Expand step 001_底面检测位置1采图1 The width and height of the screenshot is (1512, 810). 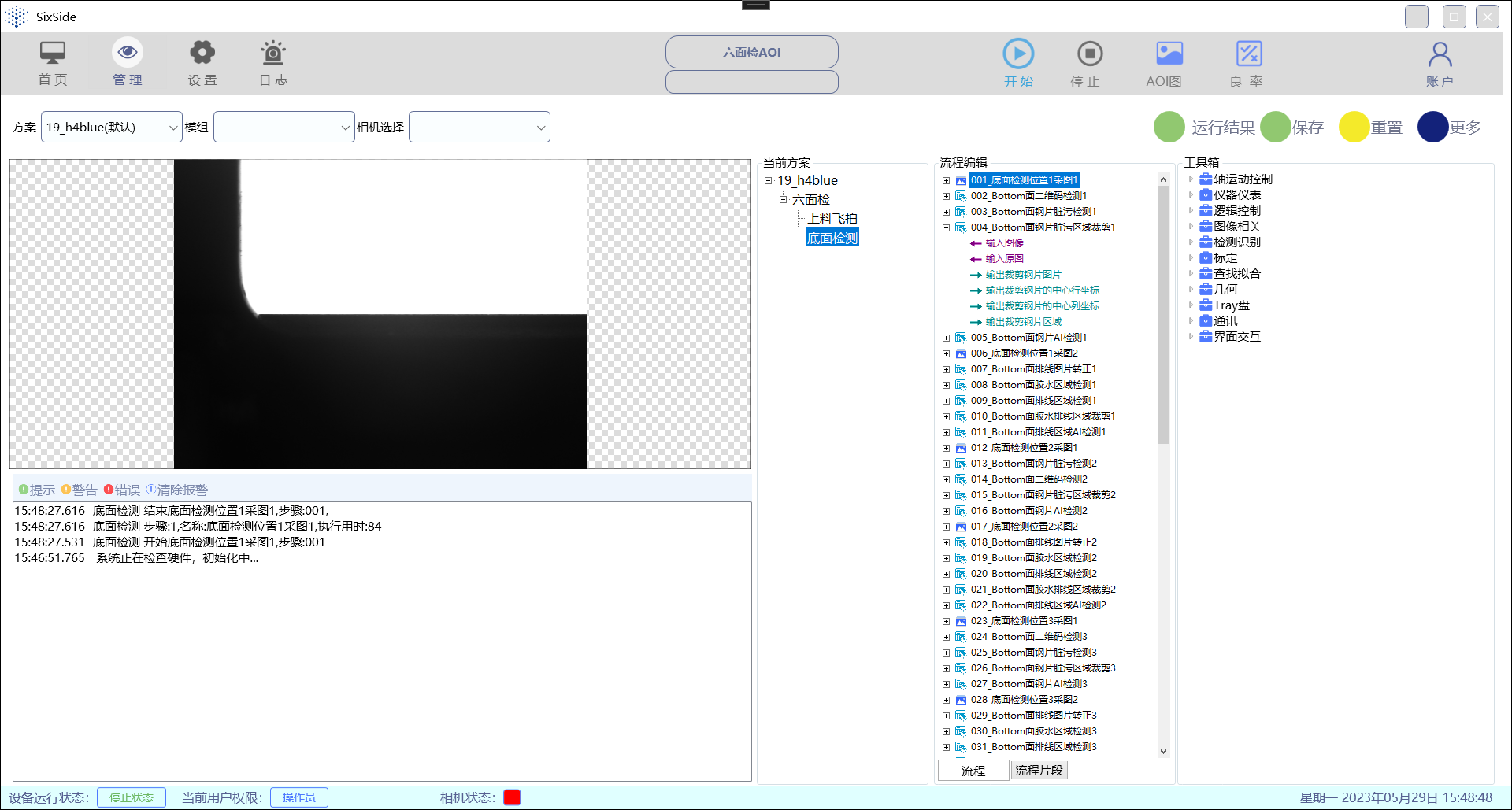[946, 180]
